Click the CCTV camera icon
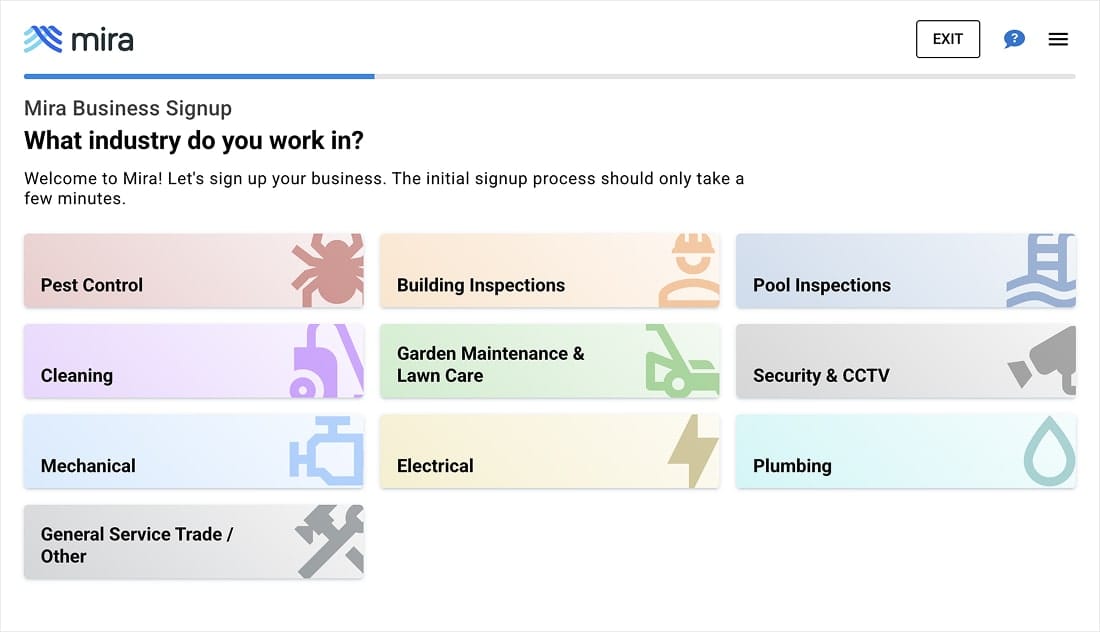 point(1042,361)
